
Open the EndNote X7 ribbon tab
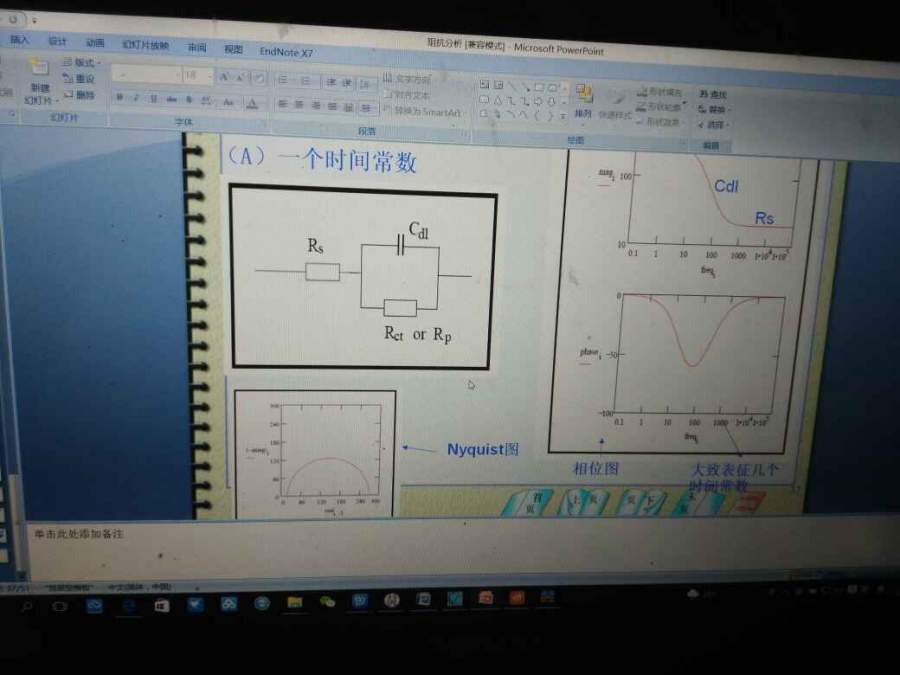[x=286, y=52]
